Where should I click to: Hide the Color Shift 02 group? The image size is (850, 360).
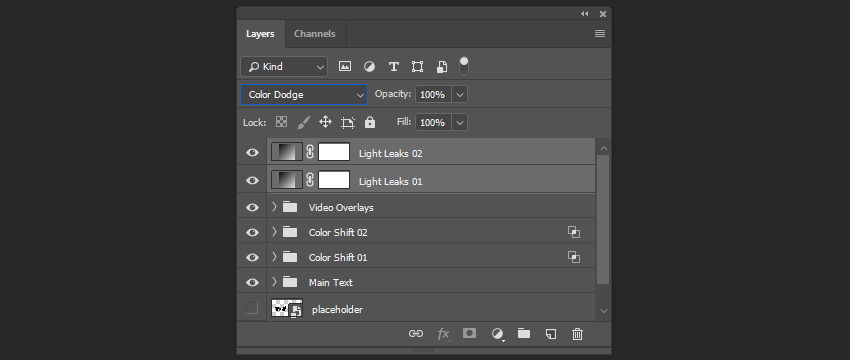click(252, 233)
